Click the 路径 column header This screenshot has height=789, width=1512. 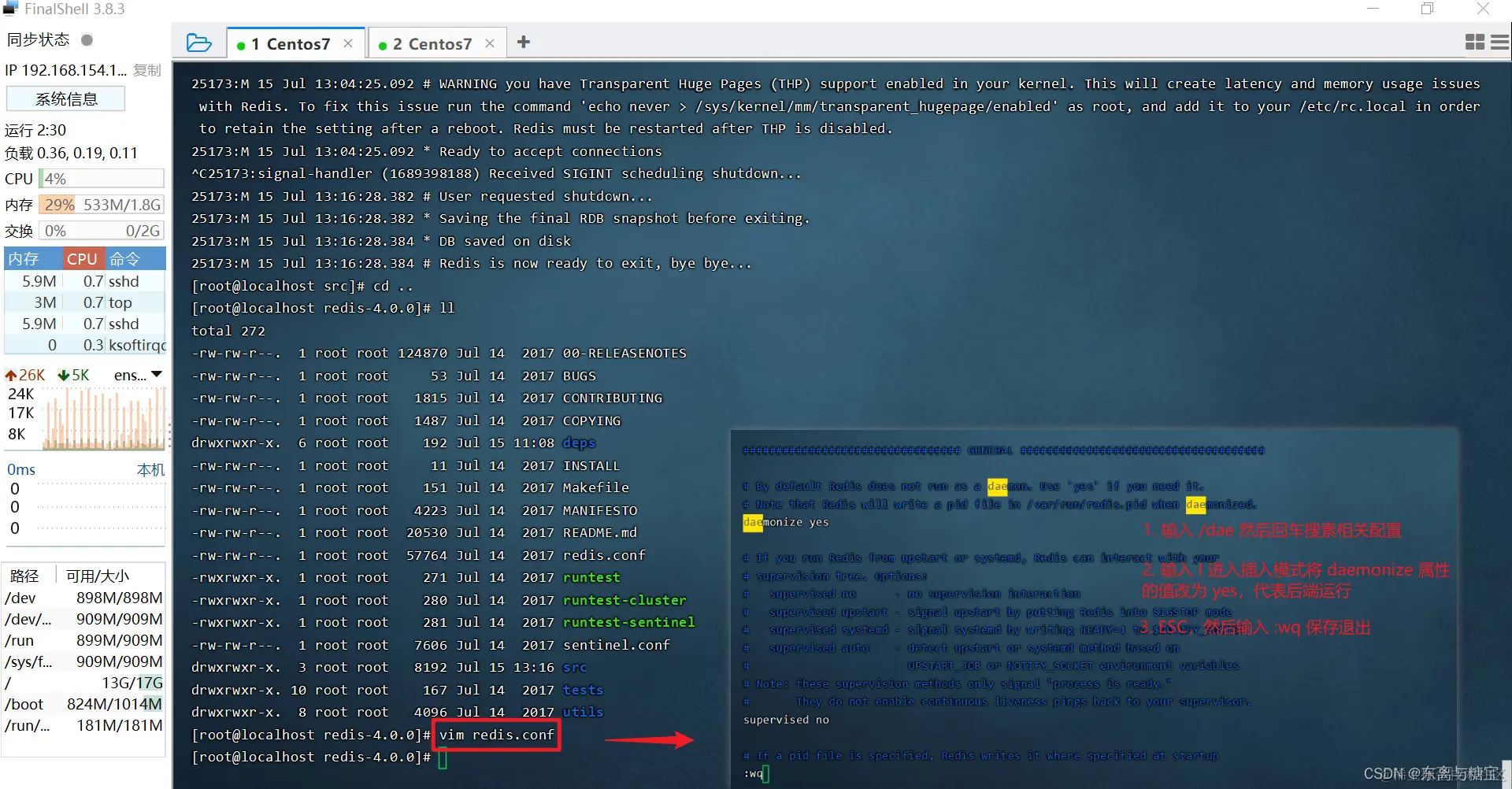point(24,576)
